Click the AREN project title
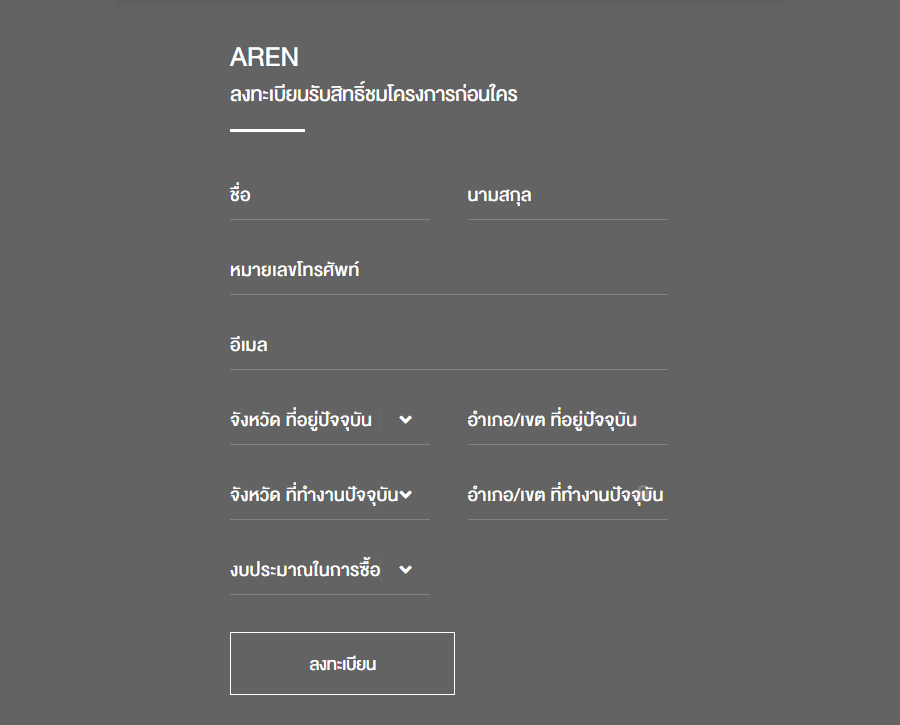Viewport: 900px width, 725px height. pyautogui.click(x=264, y=57)
